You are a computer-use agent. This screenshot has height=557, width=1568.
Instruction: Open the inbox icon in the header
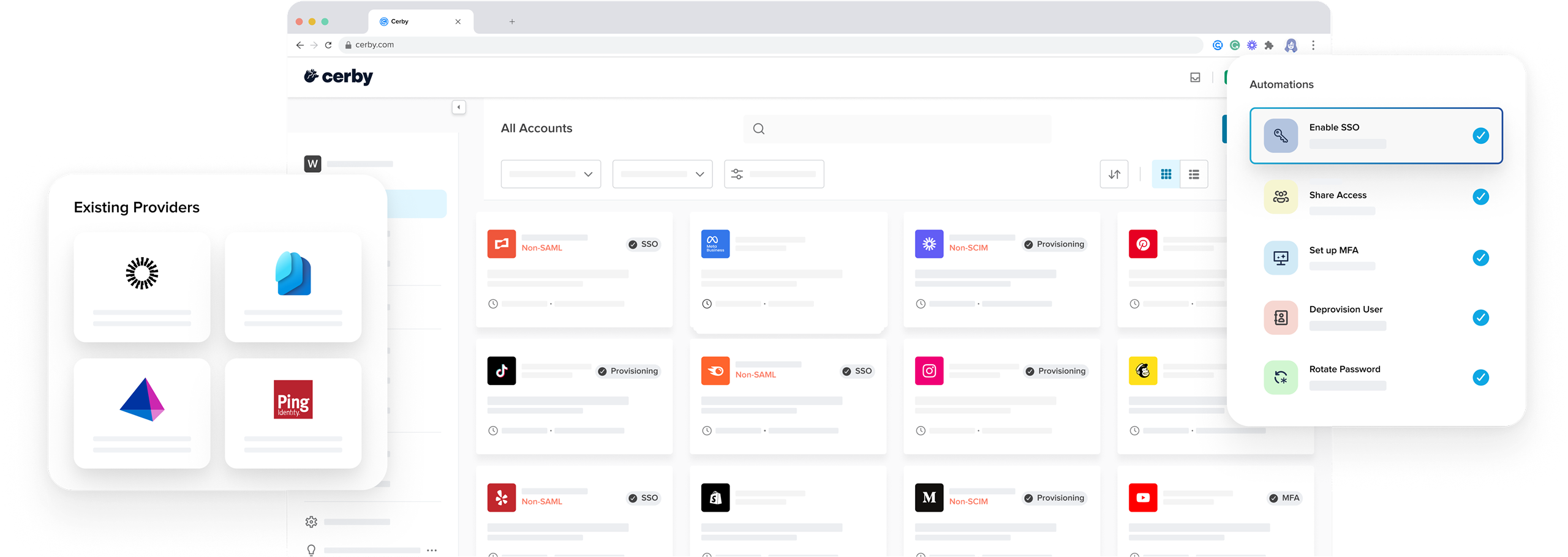[1195, 77]
